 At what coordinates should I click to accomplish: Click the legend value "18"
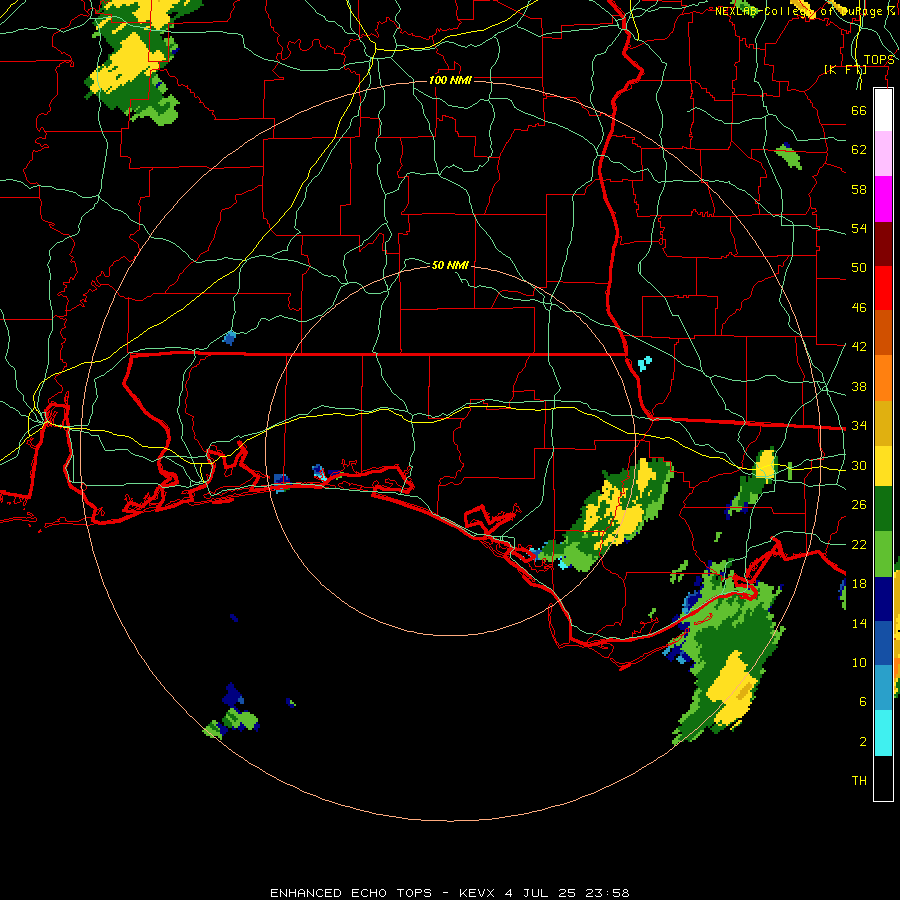859,584
